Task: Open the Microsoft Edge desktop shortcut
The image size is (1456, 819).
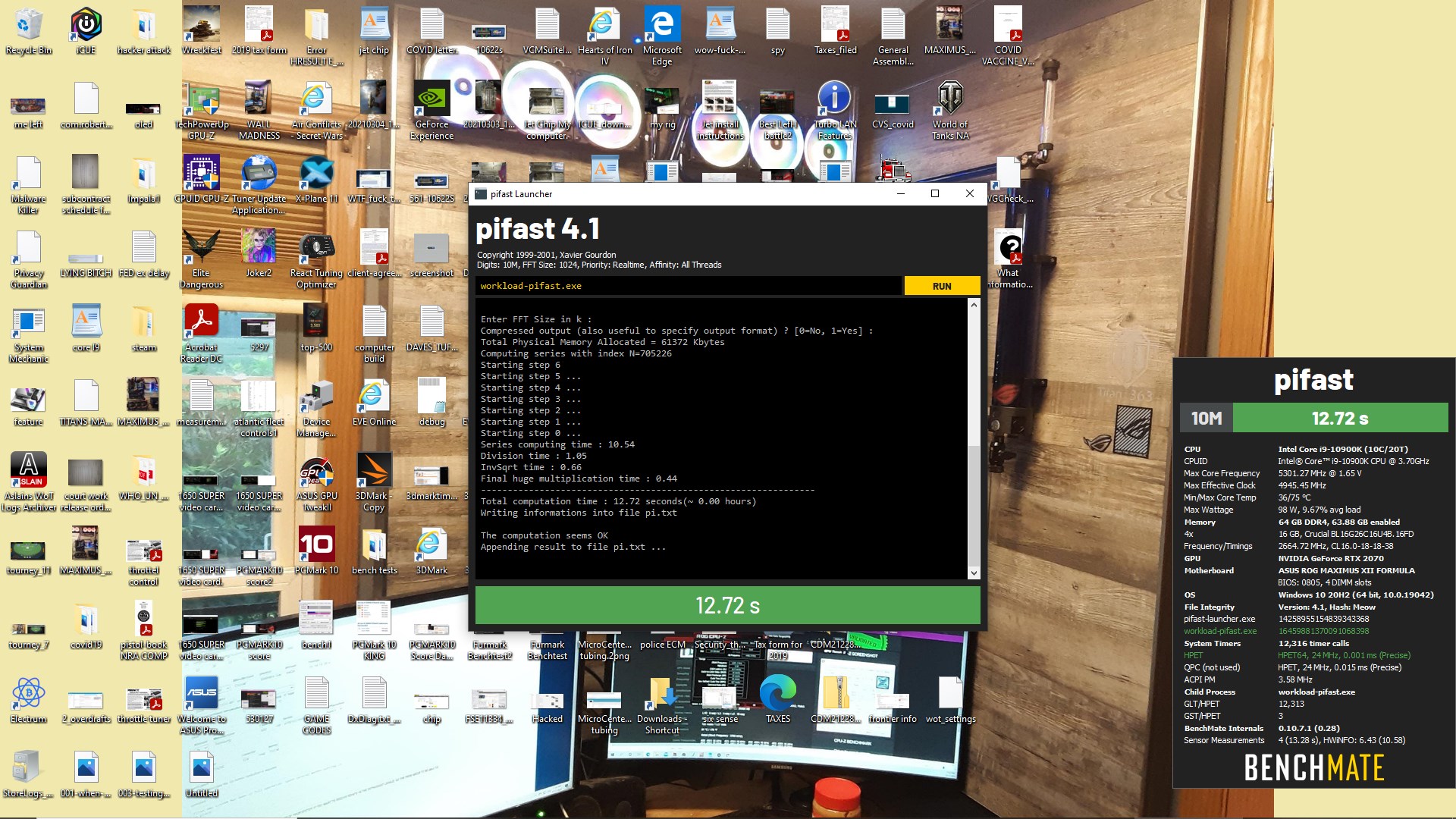Action: tap(662, 36)
